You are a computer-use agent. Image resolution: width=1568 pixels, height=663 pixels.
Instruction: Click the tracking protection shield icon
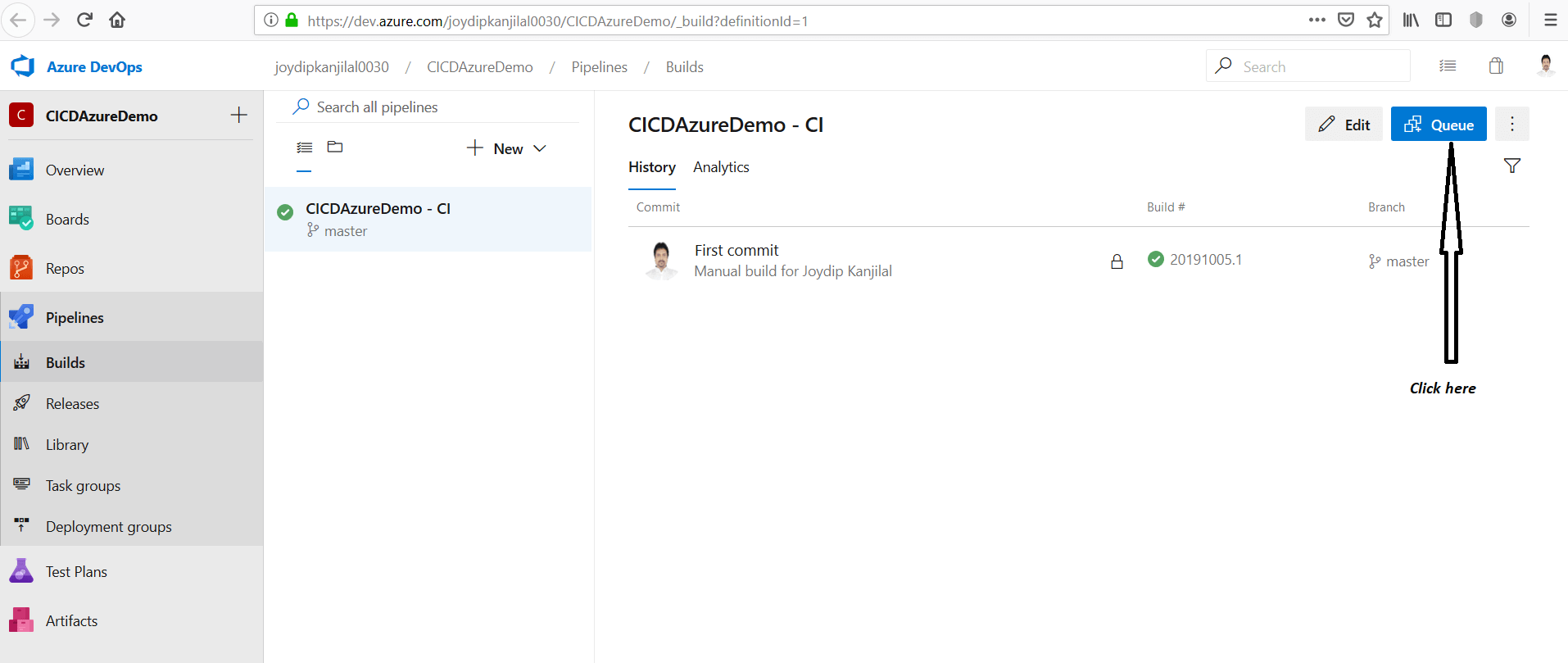click(1476, 20)
